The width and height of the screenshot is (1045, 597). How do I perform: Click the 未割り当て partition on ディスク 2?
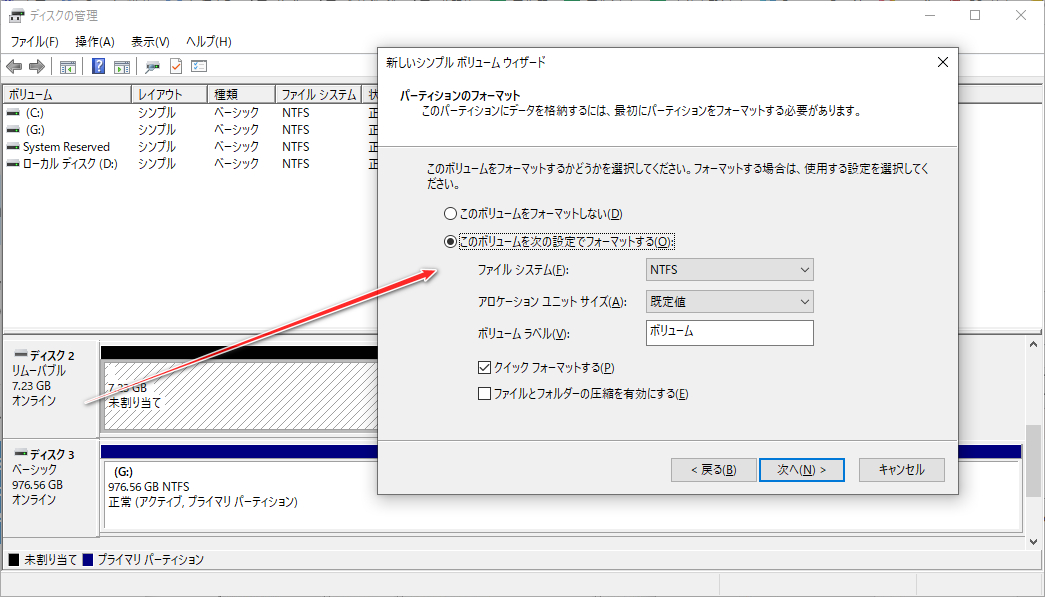[240, 396]
